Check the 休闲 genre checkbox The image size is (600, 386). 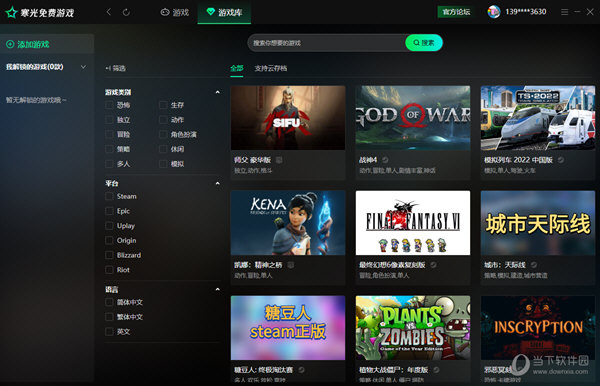click(x=163, y=149)
